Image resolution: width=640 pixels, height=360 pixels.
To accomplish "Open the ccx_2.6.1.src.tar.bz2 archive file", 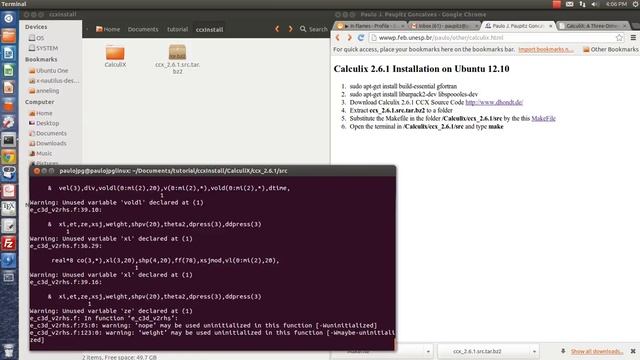I will coord(177,60).
